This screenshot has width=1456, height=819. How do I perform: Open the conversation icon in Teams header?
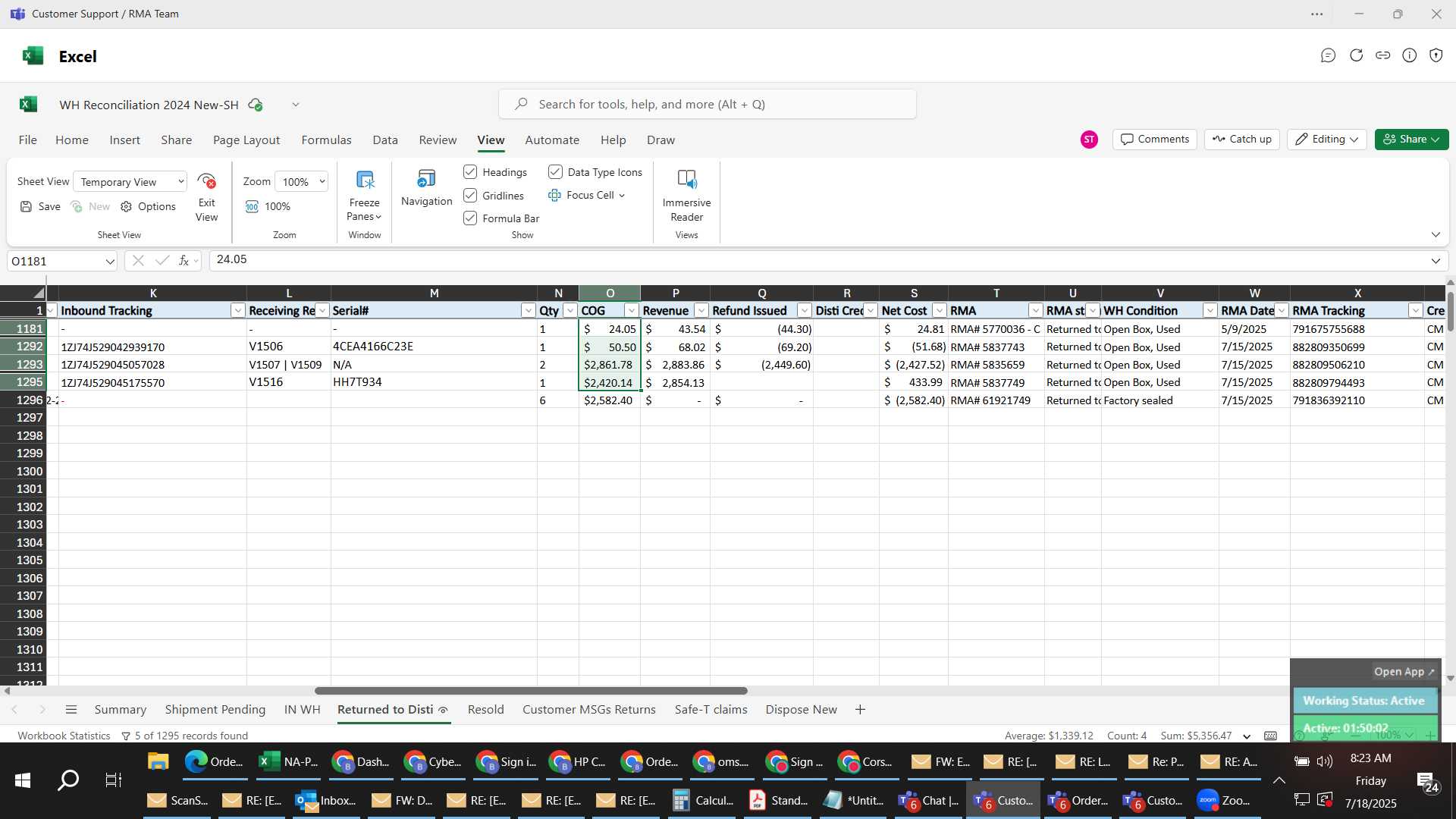point(1328,55)
